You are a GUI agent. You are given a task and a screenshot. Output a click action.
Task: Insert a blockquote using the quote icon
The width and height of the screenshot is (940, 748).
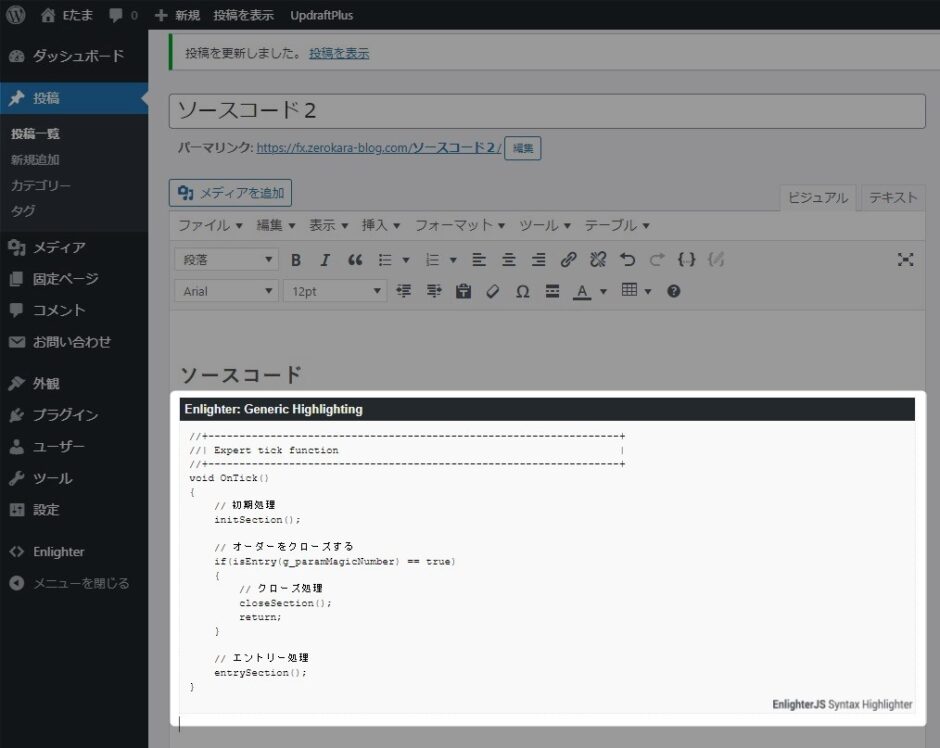point(355,260)
